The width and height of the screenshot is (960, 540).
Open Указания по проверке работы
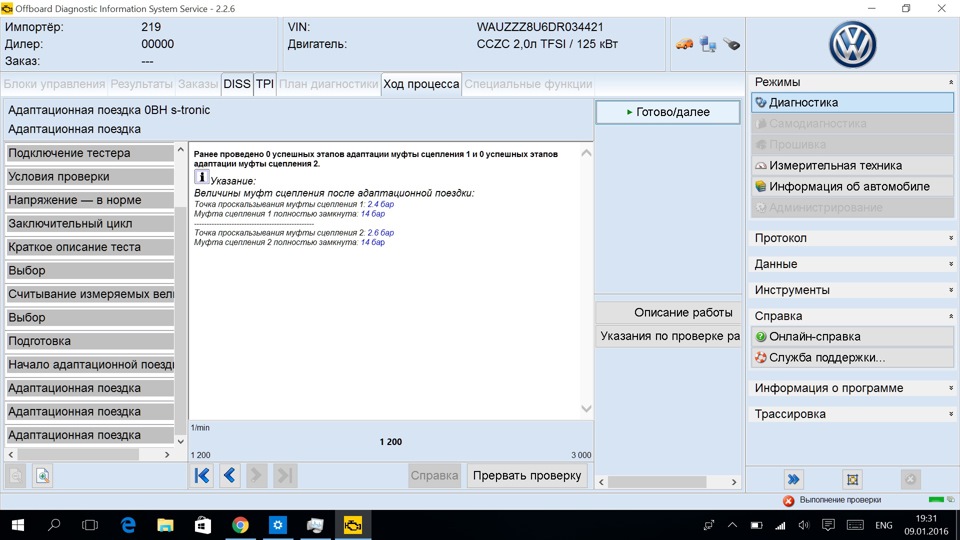point(668,336)
